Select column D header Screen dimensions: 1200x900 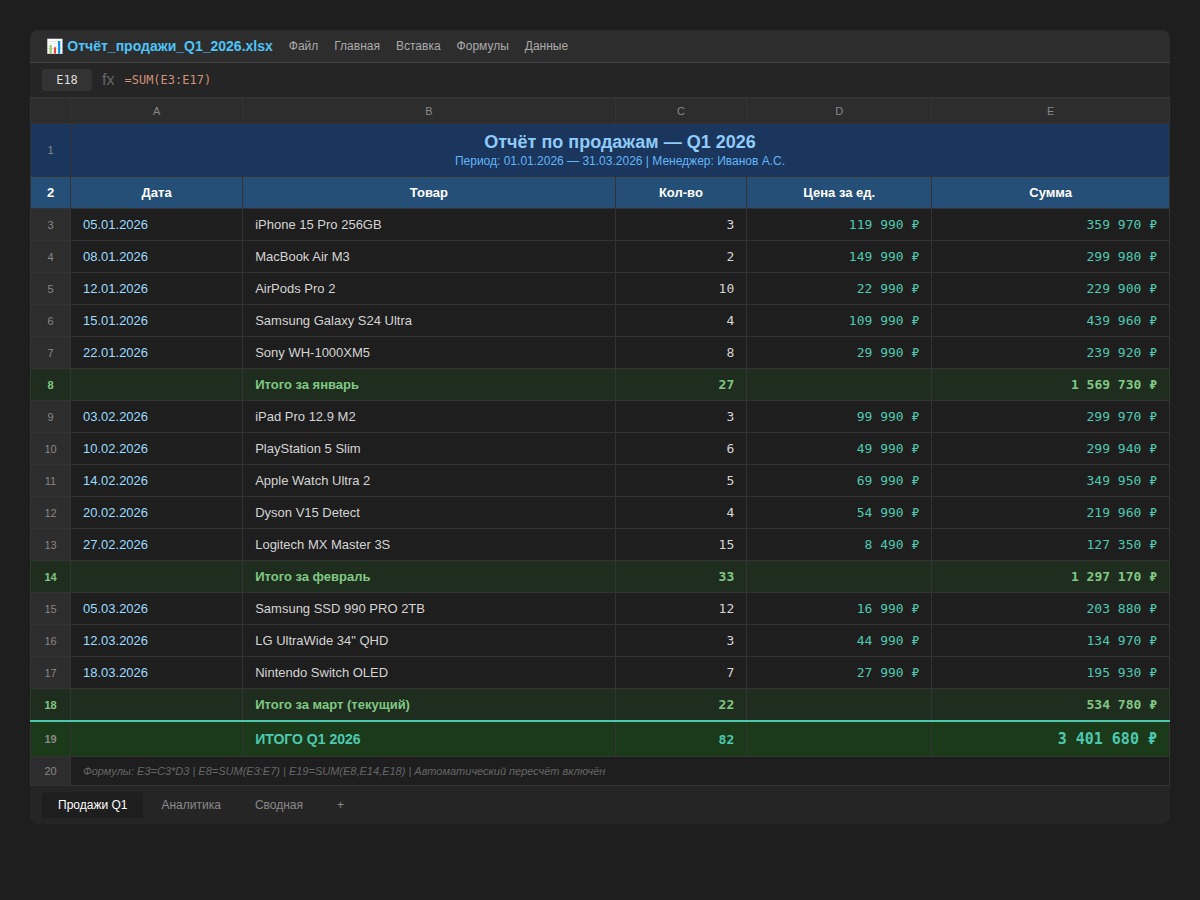839,111
